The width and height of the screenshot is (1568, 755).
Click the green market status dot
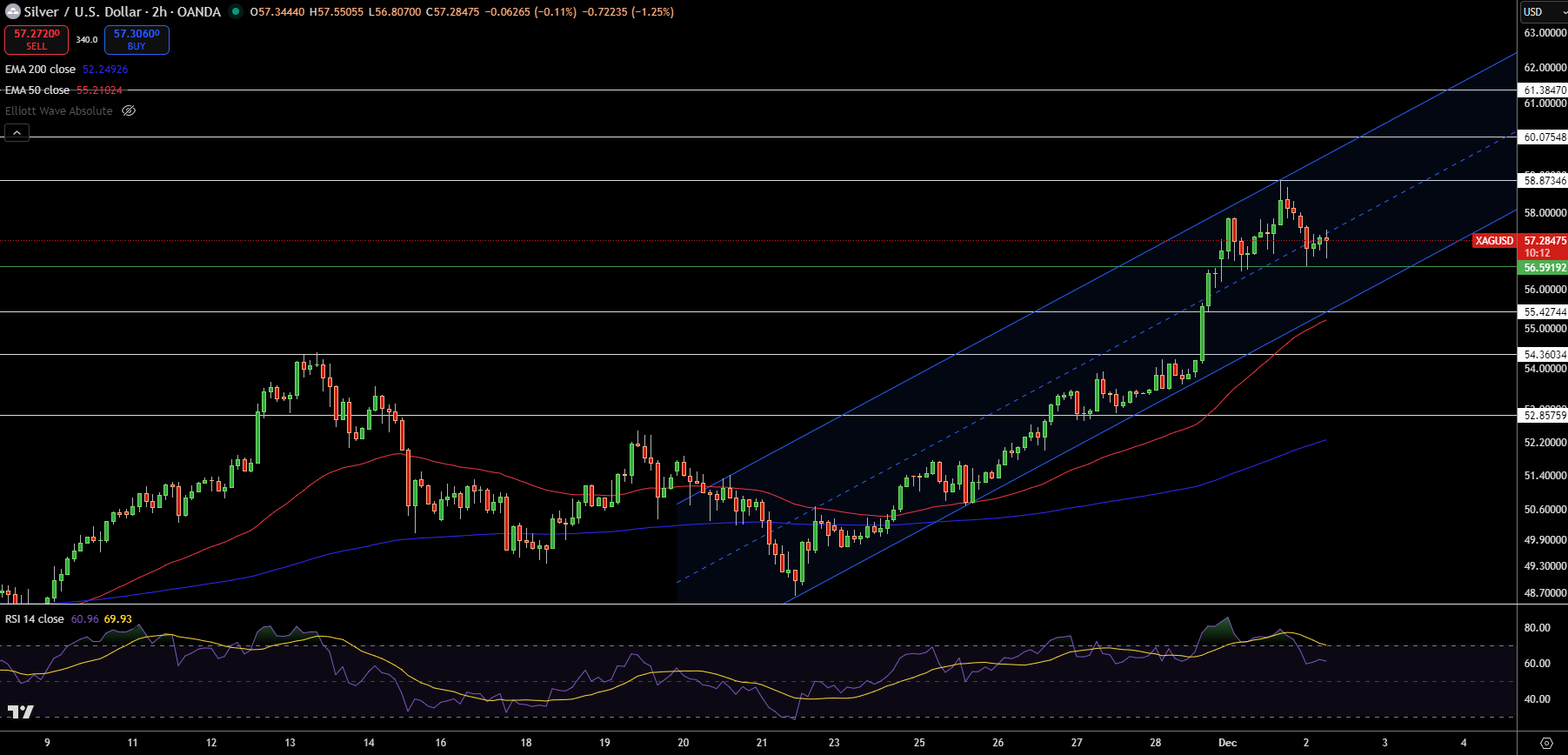point(235,12)
